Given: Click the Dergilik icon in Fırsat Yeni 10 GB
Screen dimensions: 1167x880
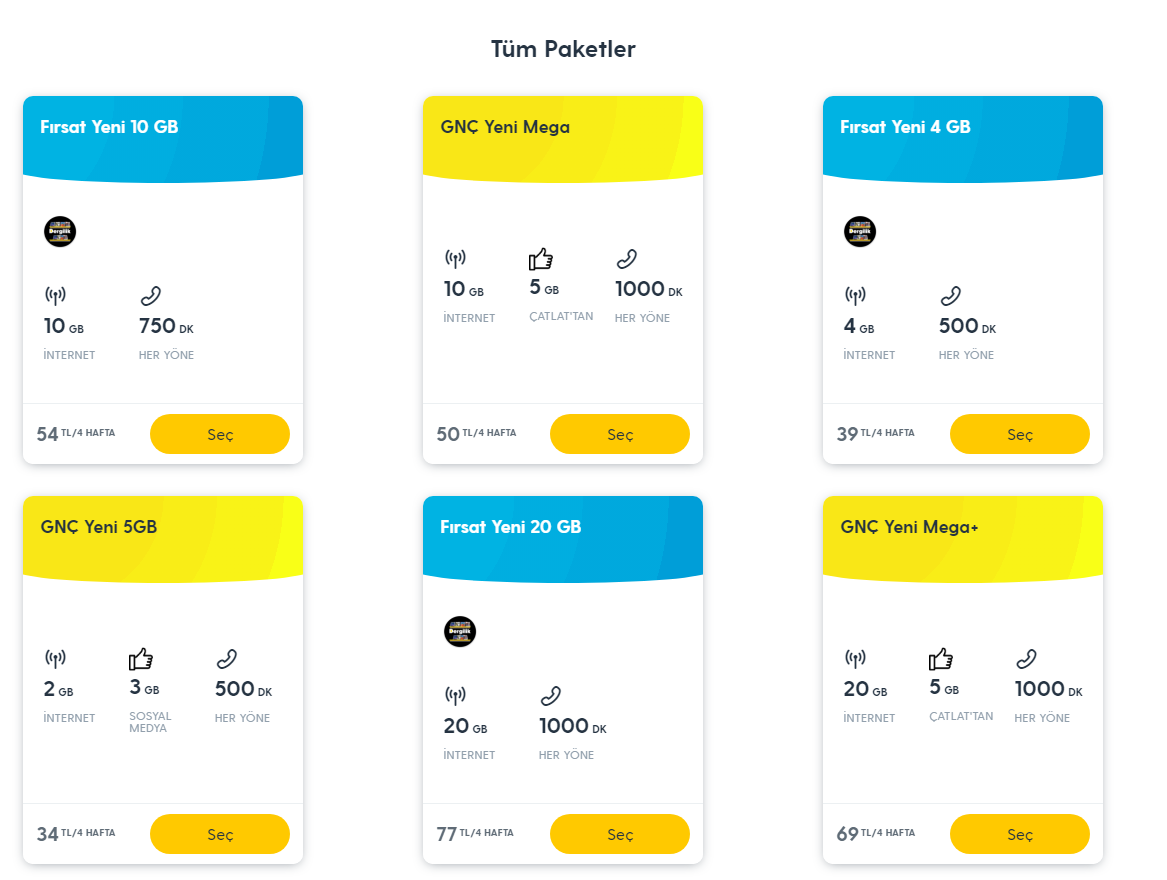Looking at the screenshot, I should pyautogui.click(x=60, y=231).
